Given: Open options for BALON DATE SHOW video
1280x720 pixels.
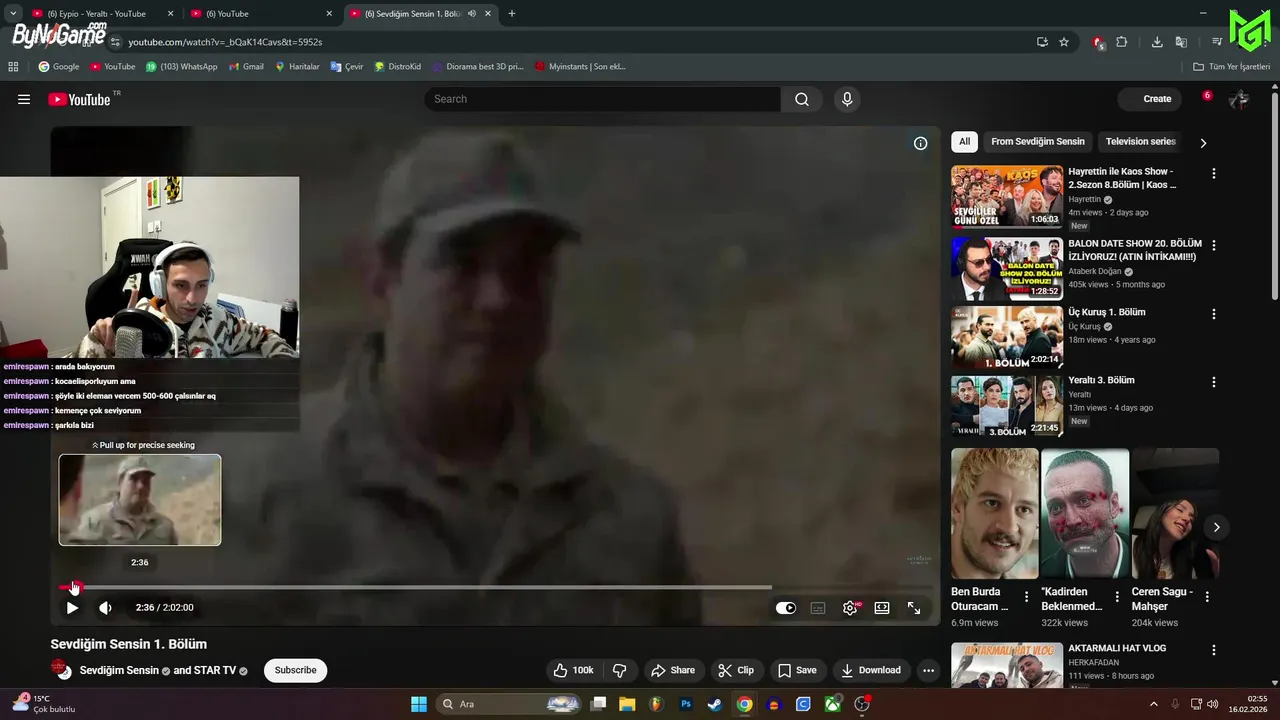Looking at the screenshot, I should point(1214,245).
